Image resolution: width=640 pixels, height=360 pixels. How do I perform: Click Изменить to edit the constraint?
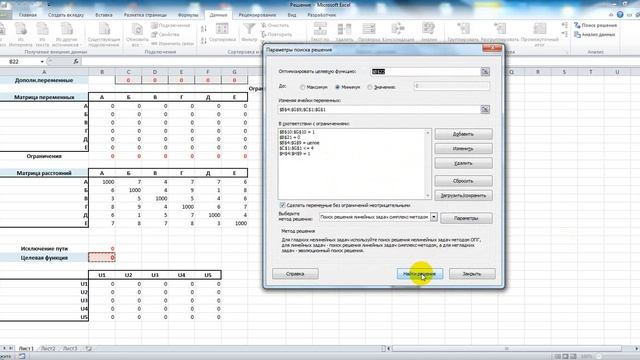(463, 149)
